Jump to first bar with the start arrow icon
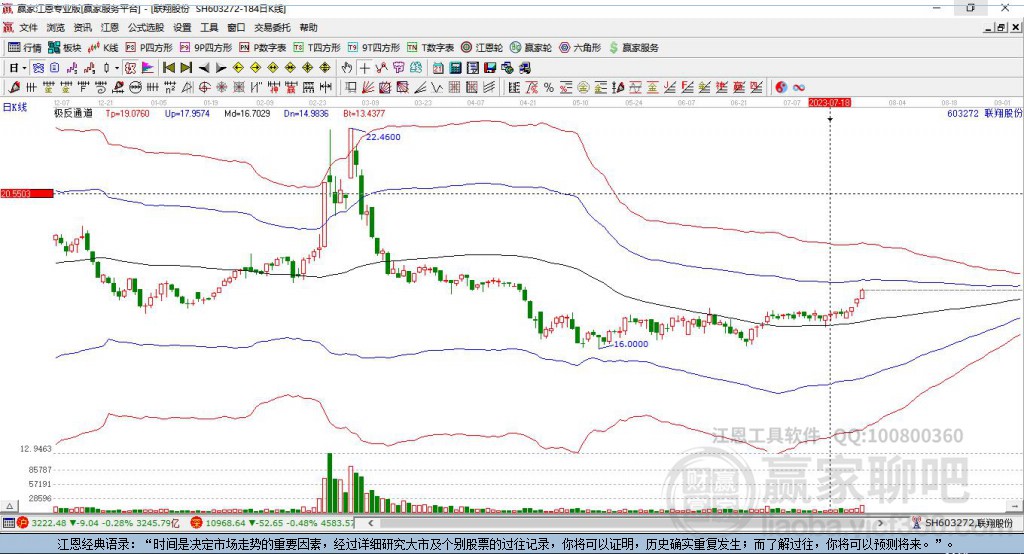The height and width of the screenshot is (554, 1024). click(x=168, y=68)
